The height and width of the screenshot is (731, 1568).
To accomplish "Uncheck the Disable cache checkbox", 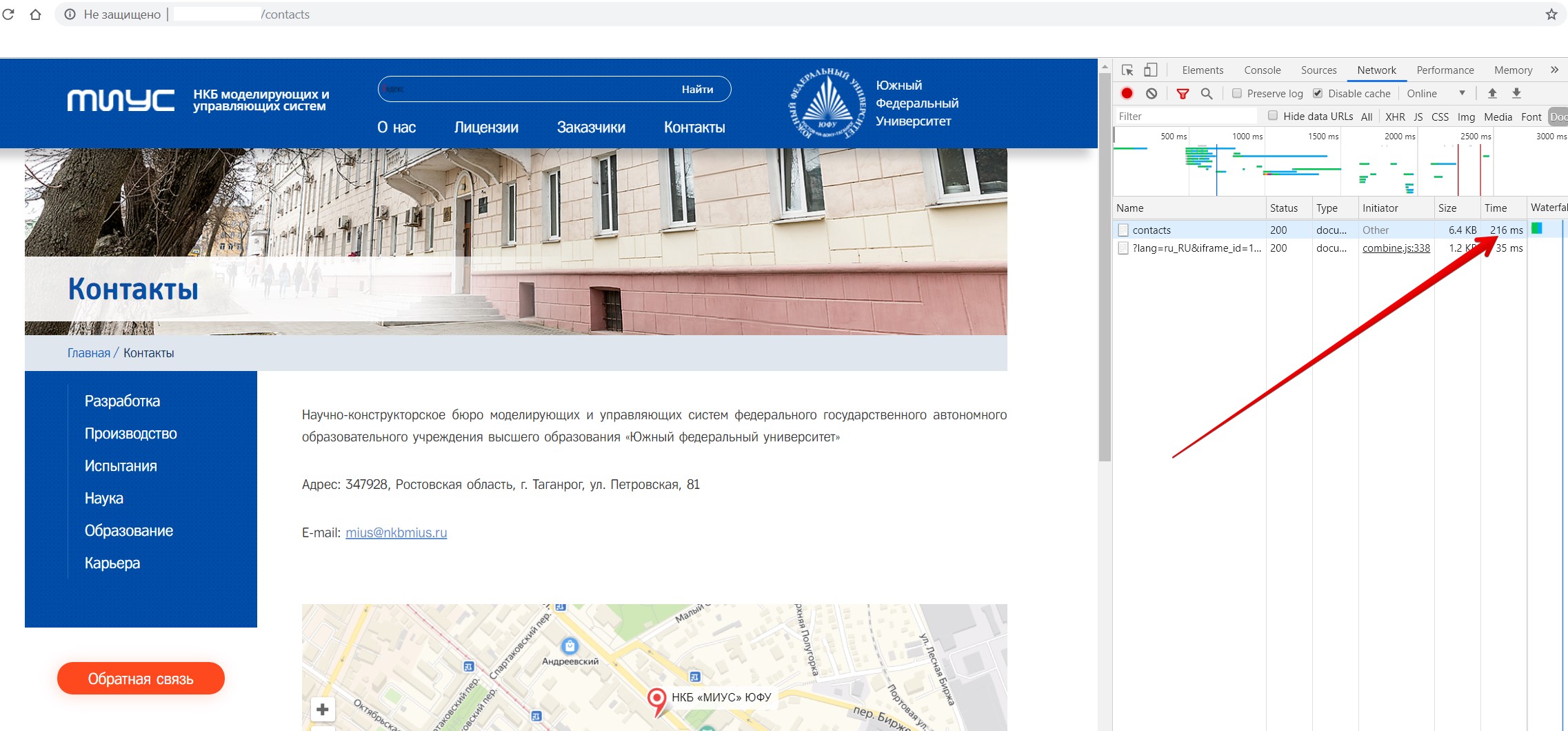I will click(1318, 94).
